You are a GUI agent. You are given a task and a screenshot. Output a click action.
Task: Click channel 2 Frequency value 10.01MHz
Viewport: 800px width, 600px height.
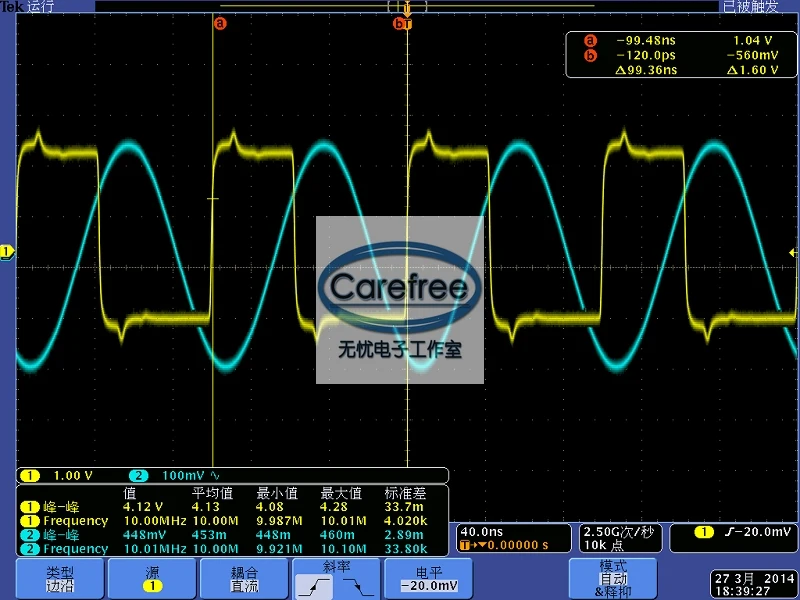tap(155, 549)
